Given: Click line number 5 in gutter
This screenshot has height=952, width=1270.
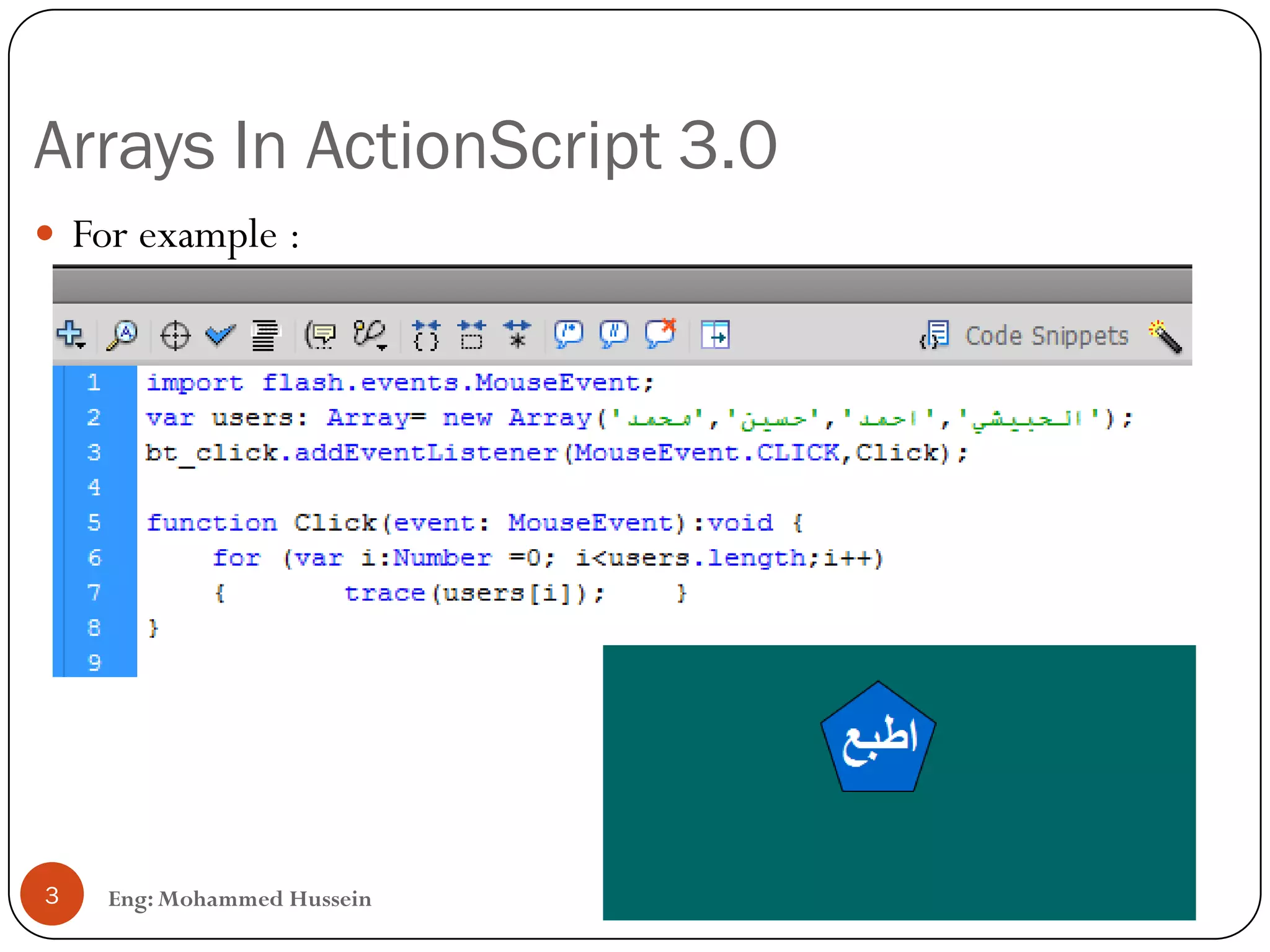Looking at the screenshot, I should pyautogui.click(x=94, y=522).
